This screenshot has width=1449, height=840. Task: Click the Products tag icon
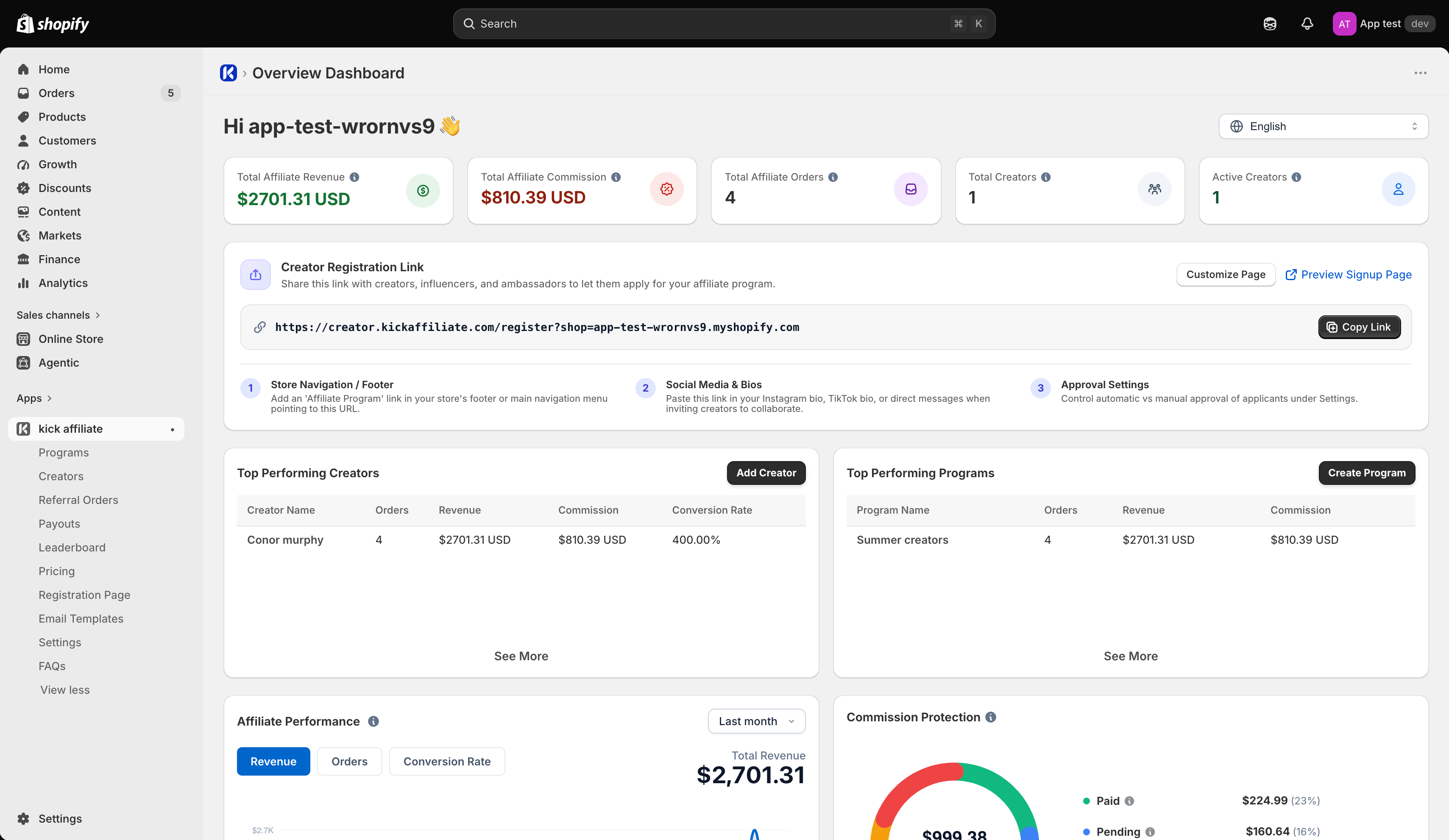[x=24, y=117]
